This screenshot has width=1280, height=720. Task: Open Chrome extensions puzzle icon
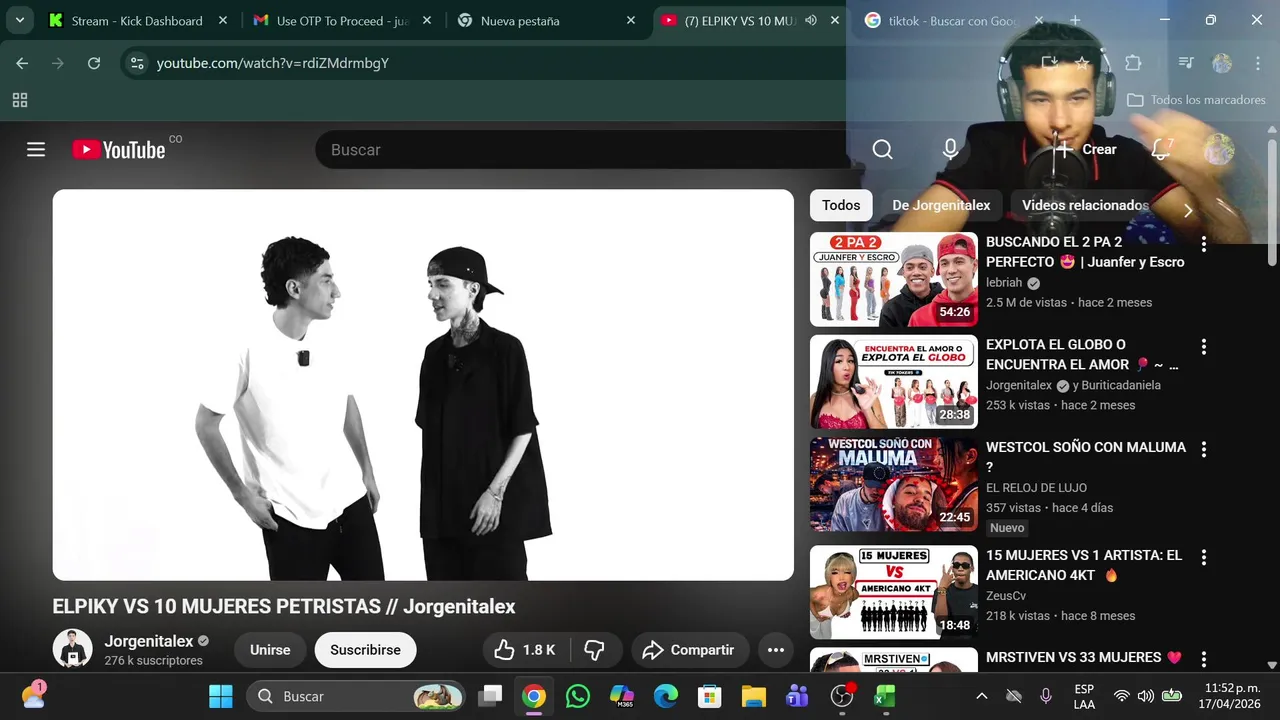(x=1133, y=63)
